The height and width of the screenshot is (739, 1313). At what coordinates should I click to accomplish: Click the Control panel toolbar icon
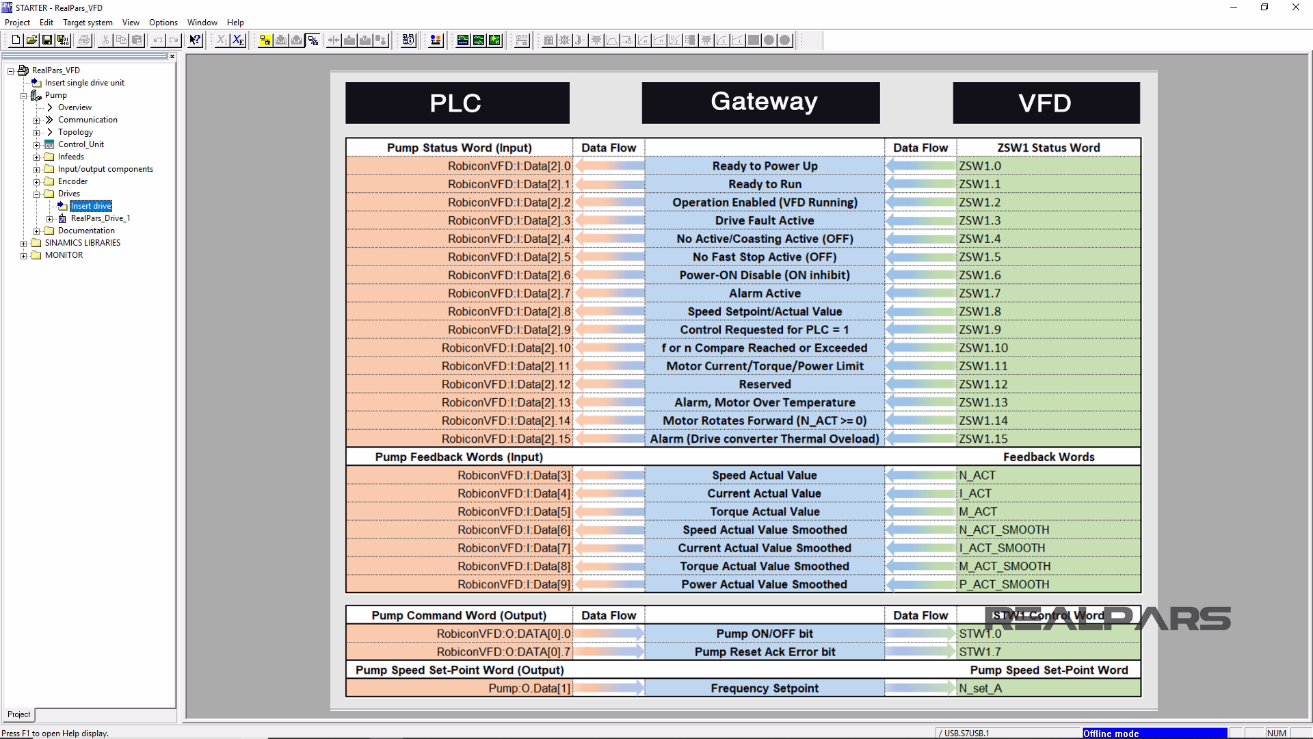(436, 40)
